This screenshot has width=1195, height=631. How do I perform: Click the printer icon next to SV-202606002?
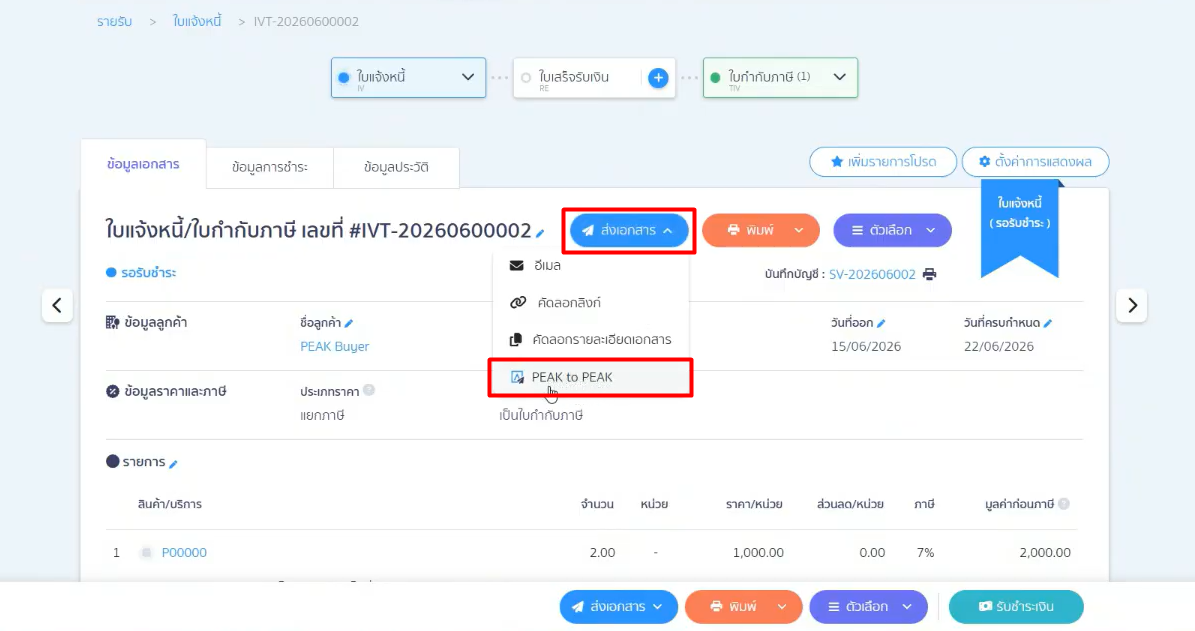[x=929, y=274]
